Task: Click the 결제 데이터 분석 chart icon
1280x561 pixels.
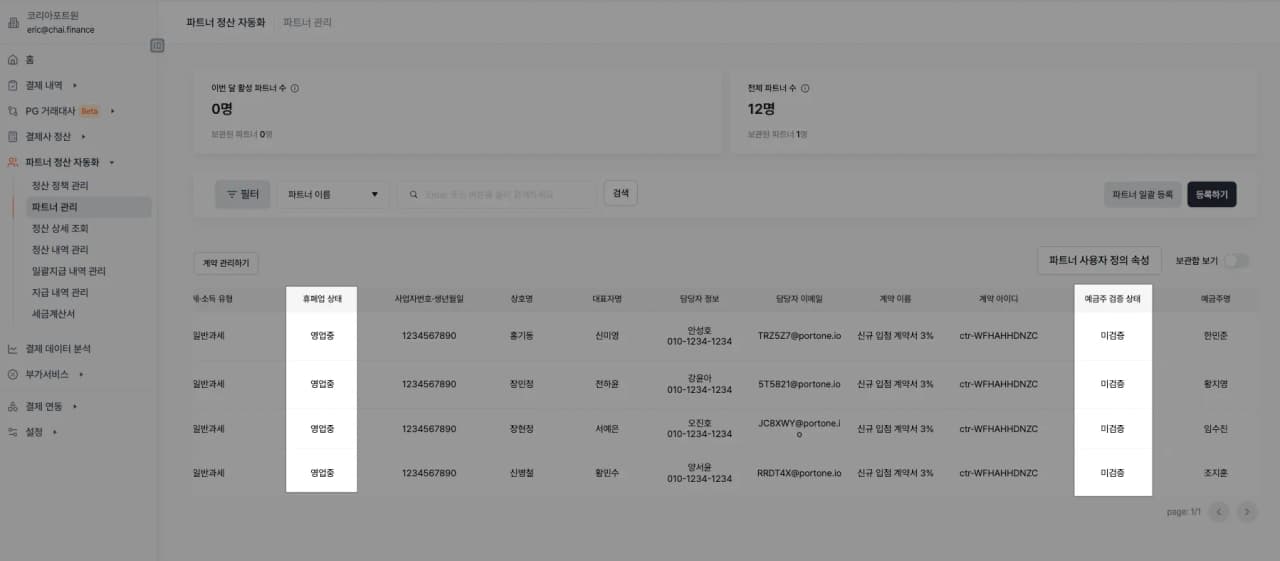Action: click(13, 349)
